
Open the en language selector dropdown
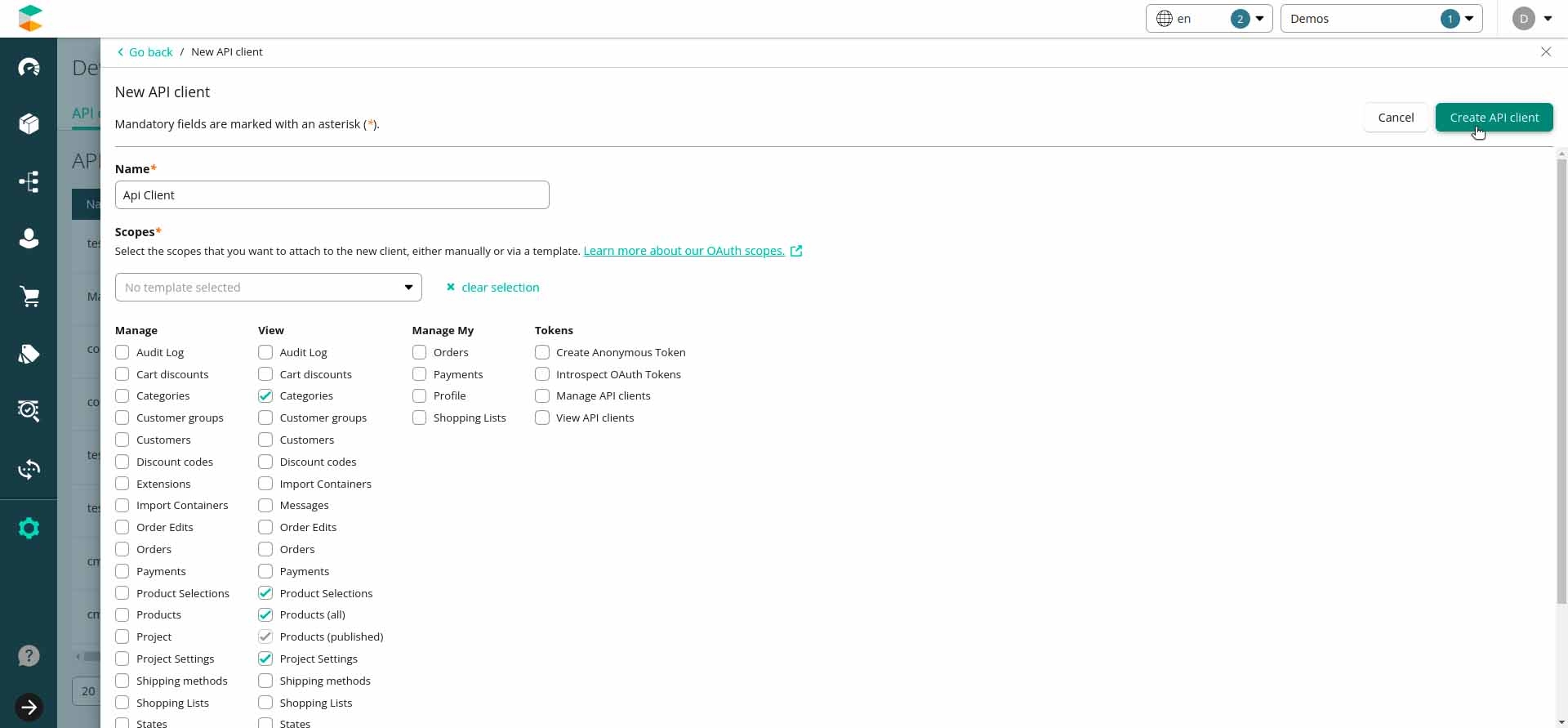click(1209, 19)
